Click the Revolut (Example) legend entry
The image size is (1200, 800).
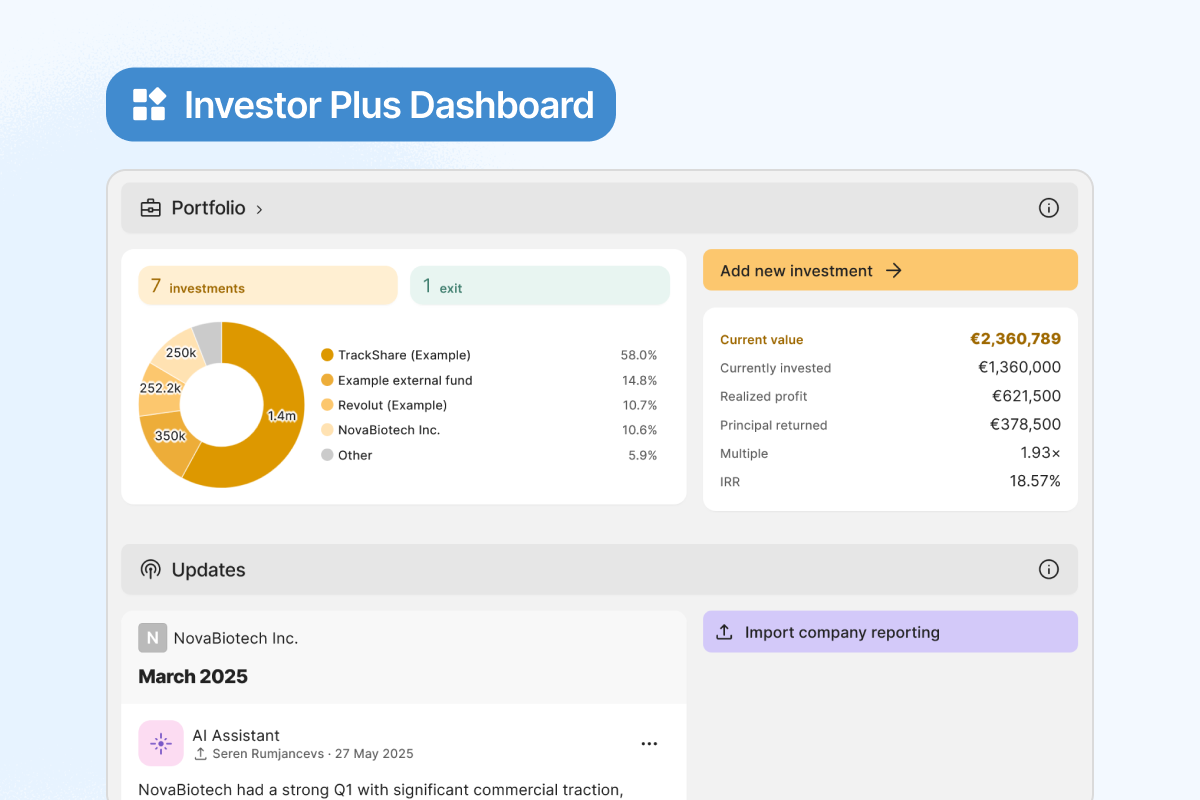point(392,405)
